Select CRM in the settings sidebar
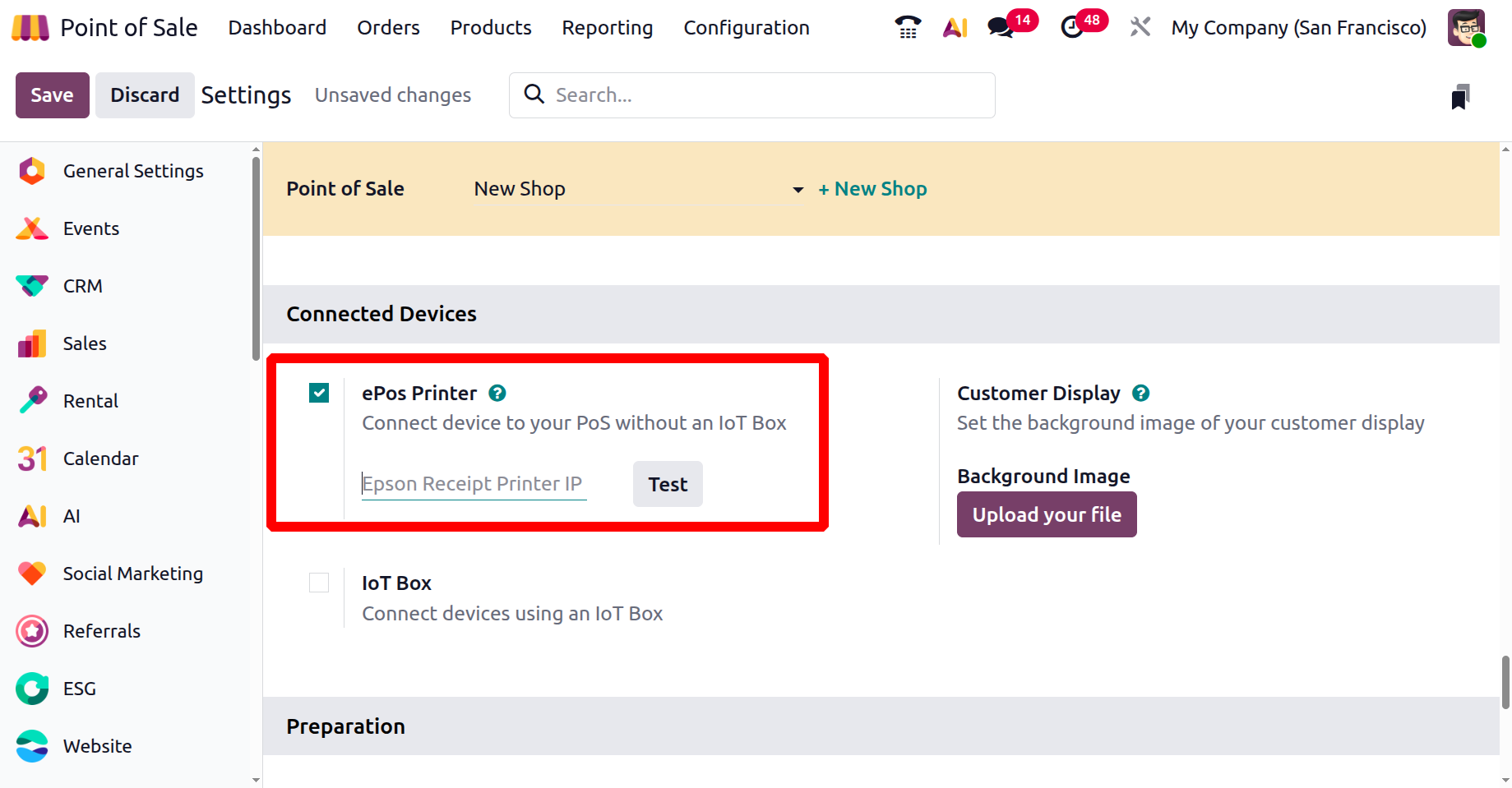This screenshot has width=1512, height=788. click(x=83, y=286)
